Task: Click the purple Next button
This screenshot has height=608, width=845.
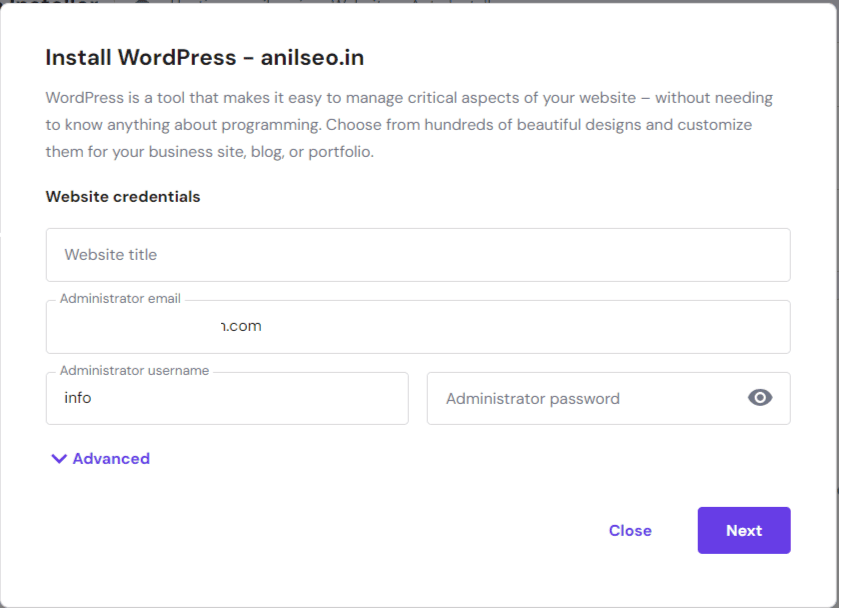Action: click(743, 530)
